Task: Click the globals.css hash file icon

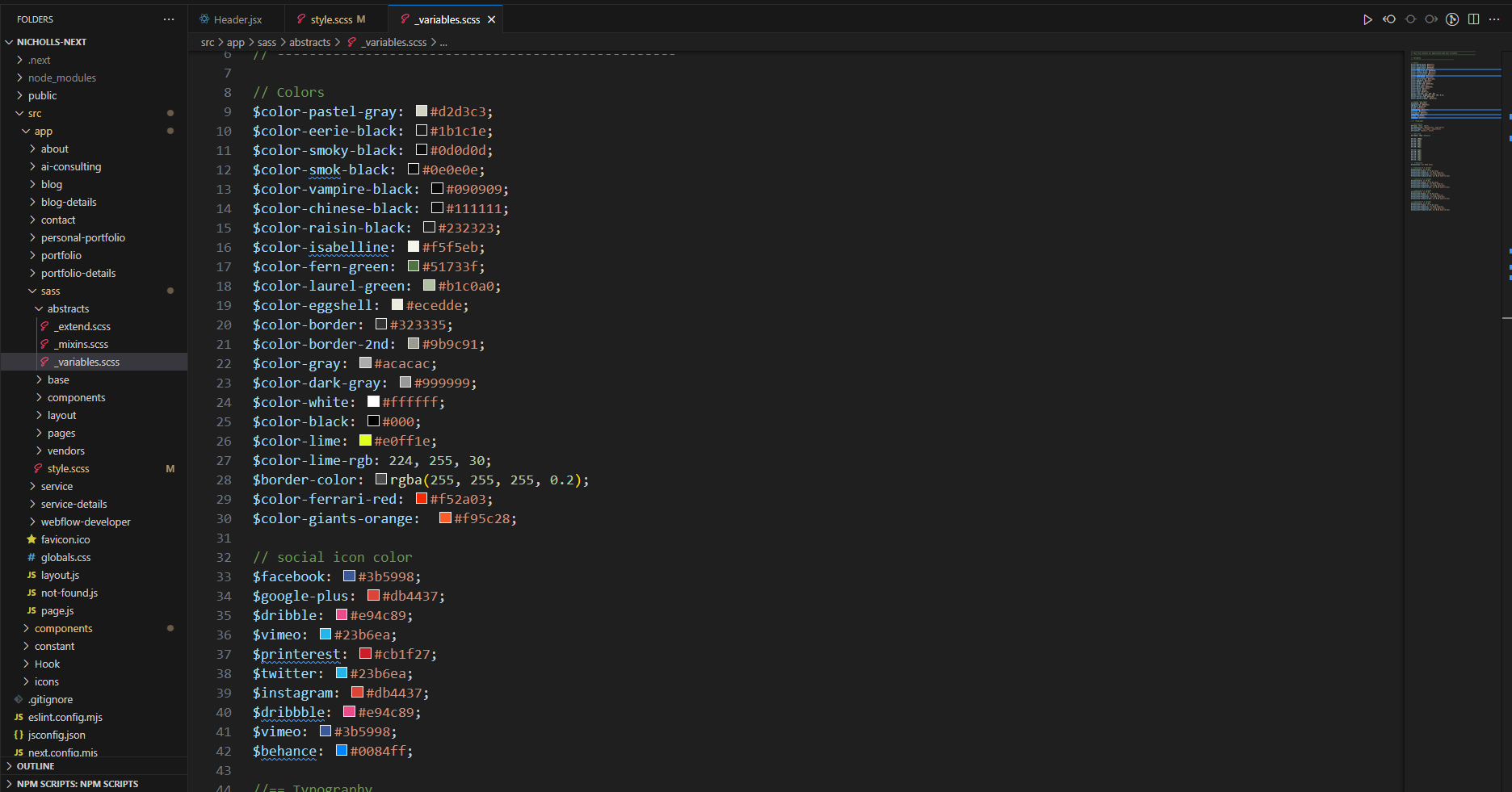Action: click(31, 557)
